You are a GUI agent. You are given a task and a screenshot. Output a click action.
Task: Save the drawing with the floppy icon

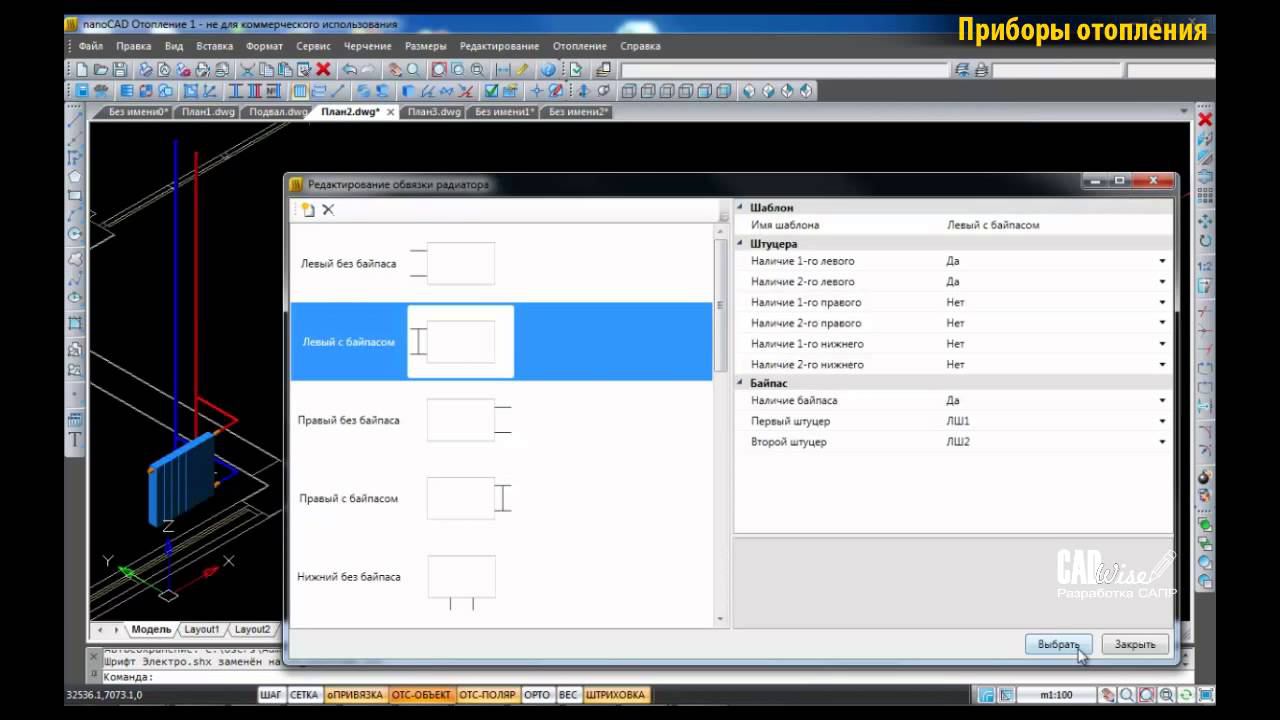[120, 70]
